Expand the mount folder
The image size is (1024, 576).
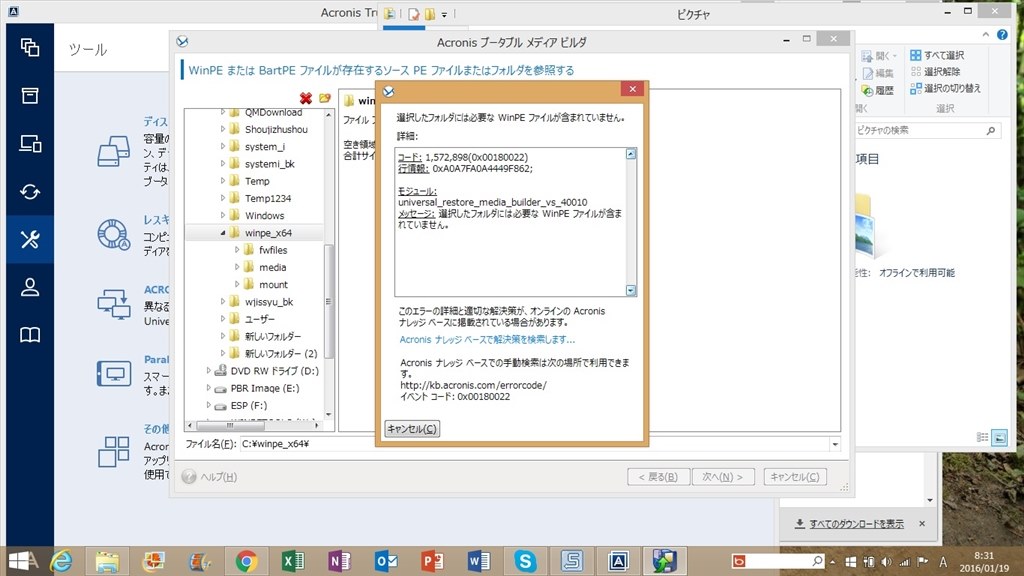(236, 285)
